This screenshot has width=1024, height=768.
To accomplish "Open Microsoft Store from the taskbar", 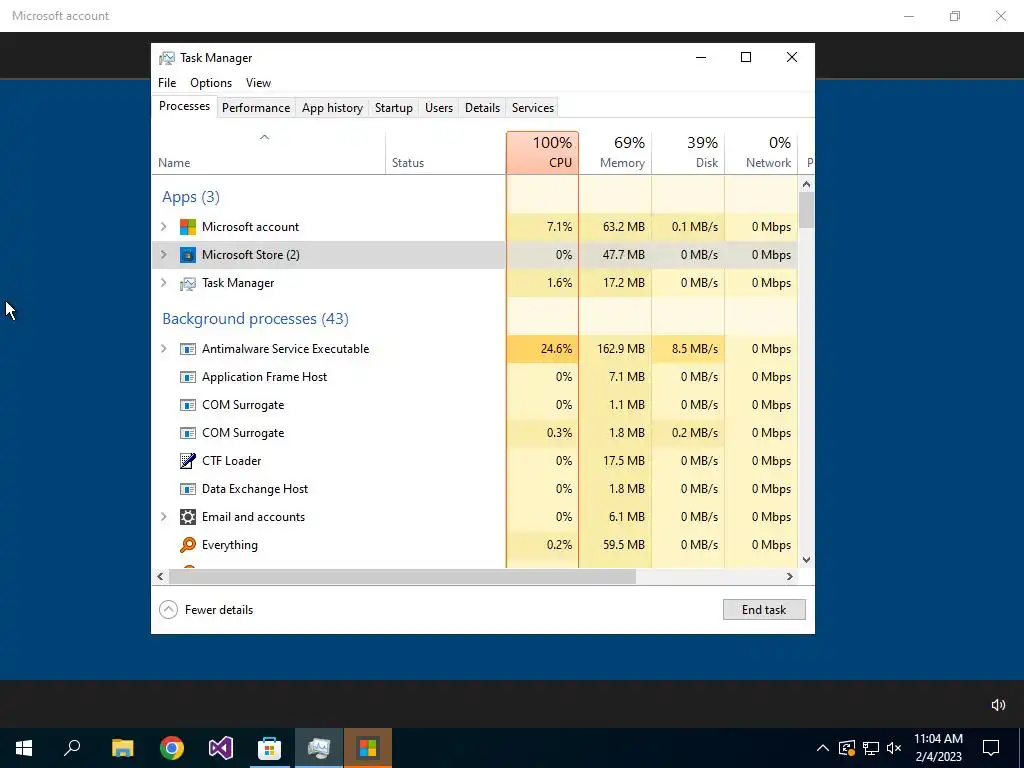I will tap(269, 748).
